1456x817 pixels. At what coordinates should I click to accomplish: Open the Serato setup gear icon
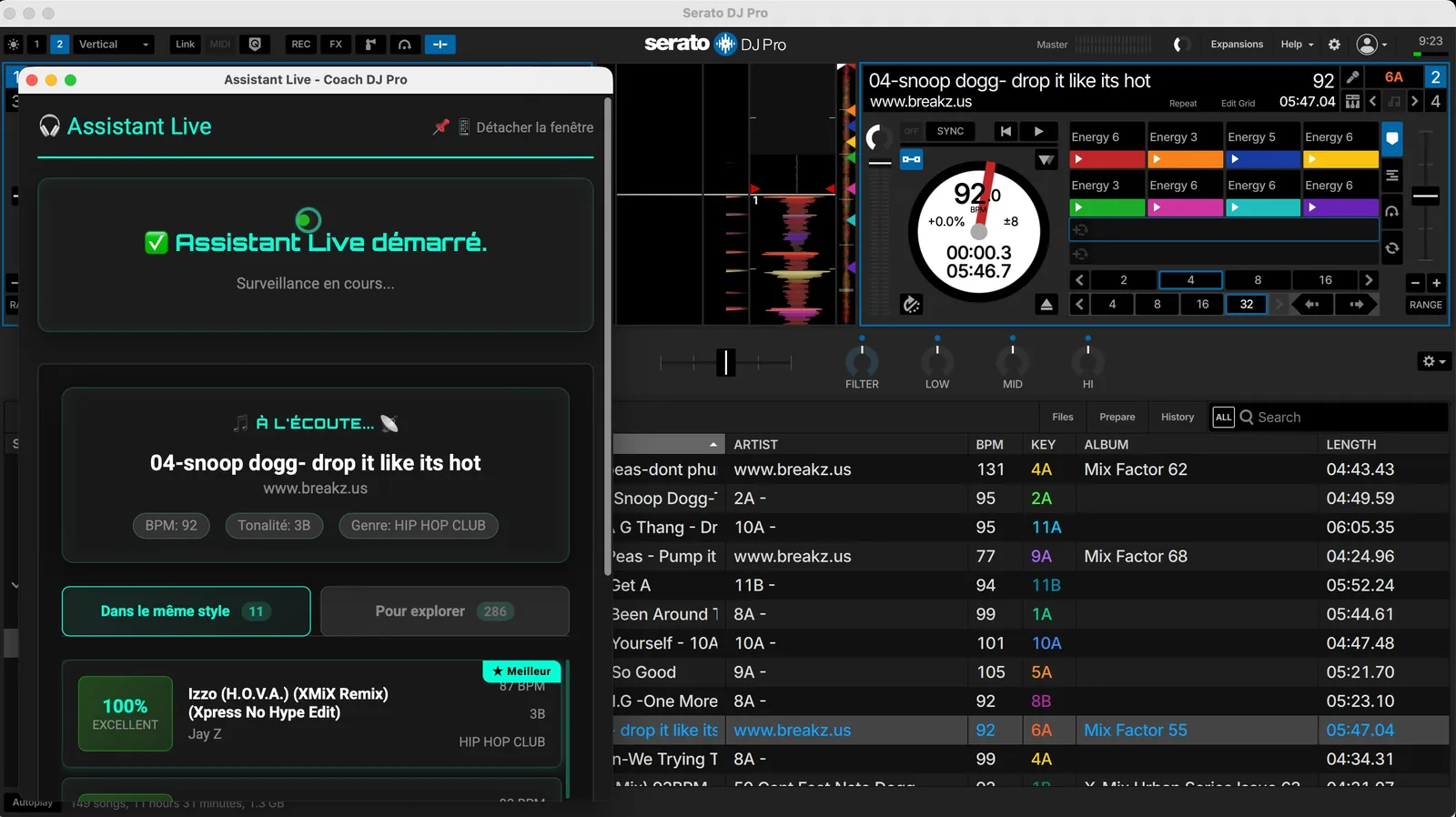(x=1334, y=45)
